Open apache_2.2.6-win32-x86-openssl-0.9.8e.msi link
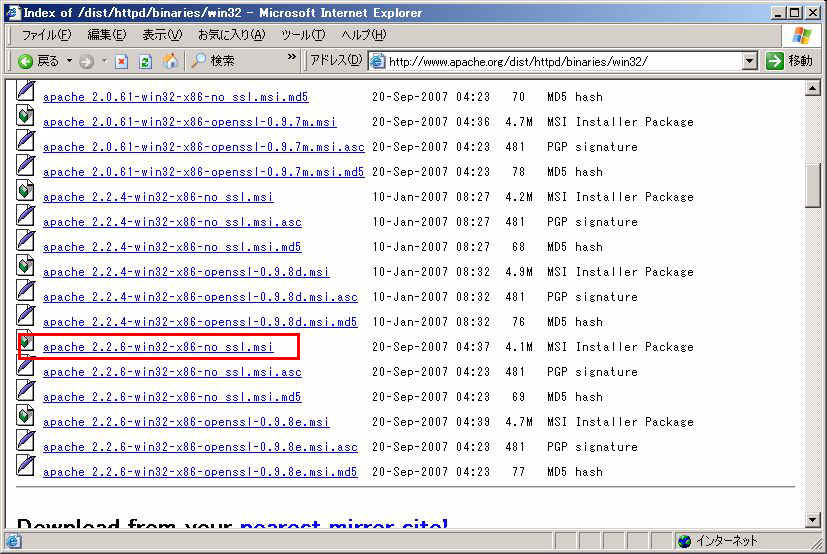Image resolution: width=827 pixels, height=554 pixels. (x=186, y=422)
